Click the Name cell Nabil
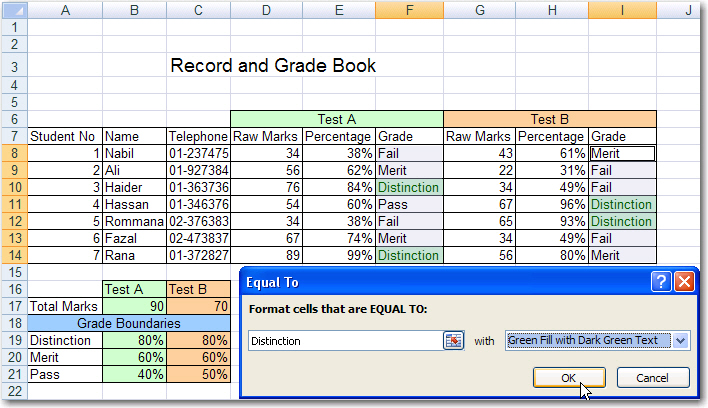The width and height of the screenshot is (708, 408). [x=135, y=153]
